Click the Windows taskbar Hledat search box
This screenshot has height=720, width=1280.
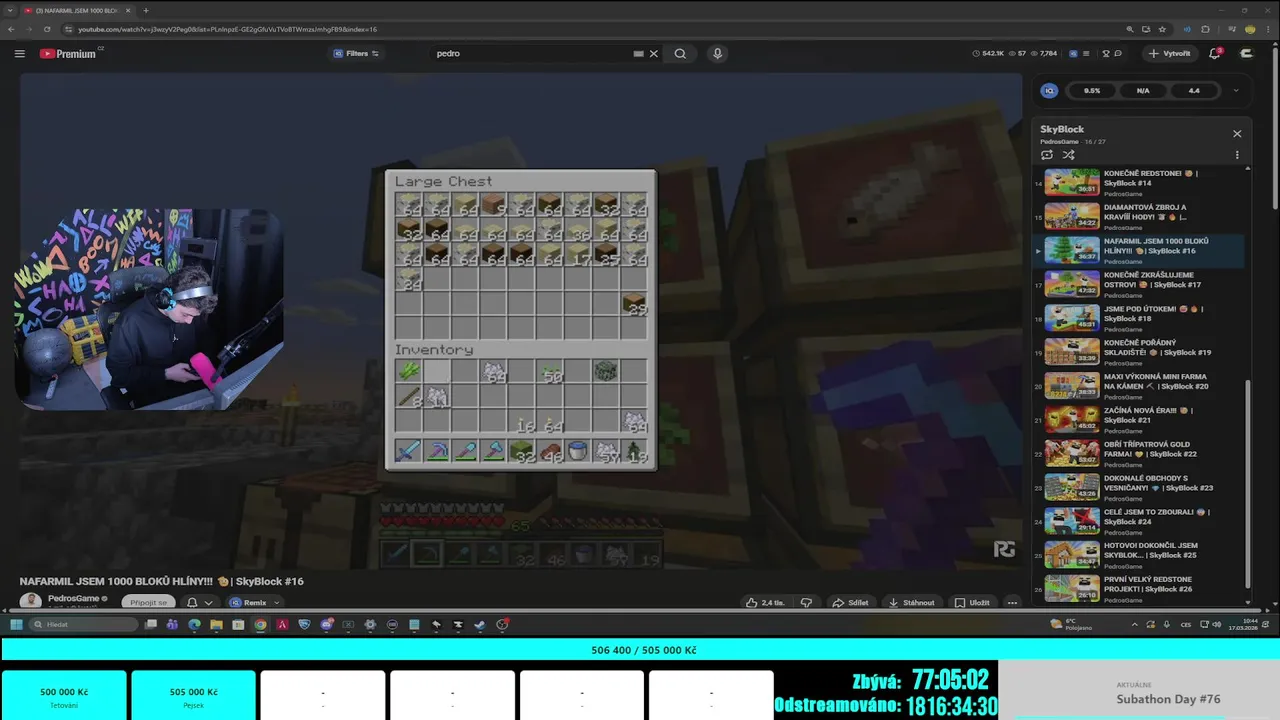click(83, 624)
